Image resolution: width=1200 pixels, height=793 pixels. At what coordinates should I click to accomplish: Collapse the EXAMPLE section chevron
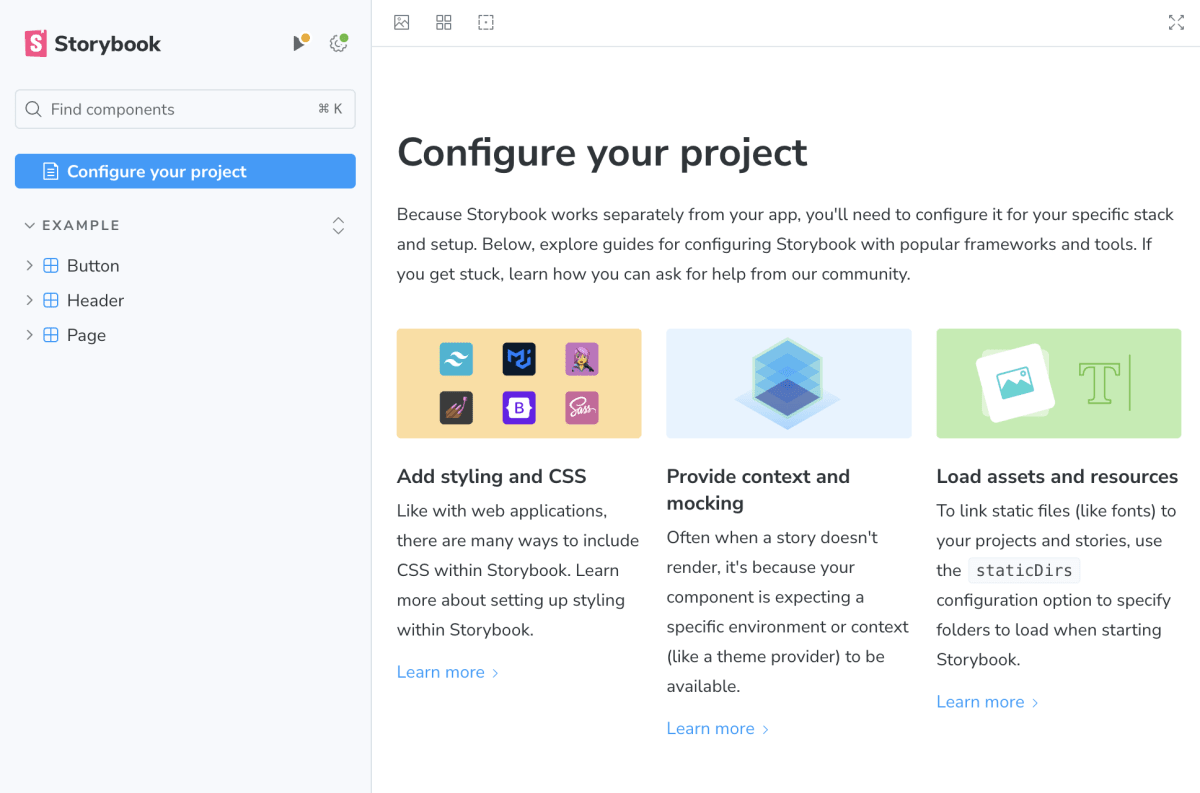(x=29, y=226)
